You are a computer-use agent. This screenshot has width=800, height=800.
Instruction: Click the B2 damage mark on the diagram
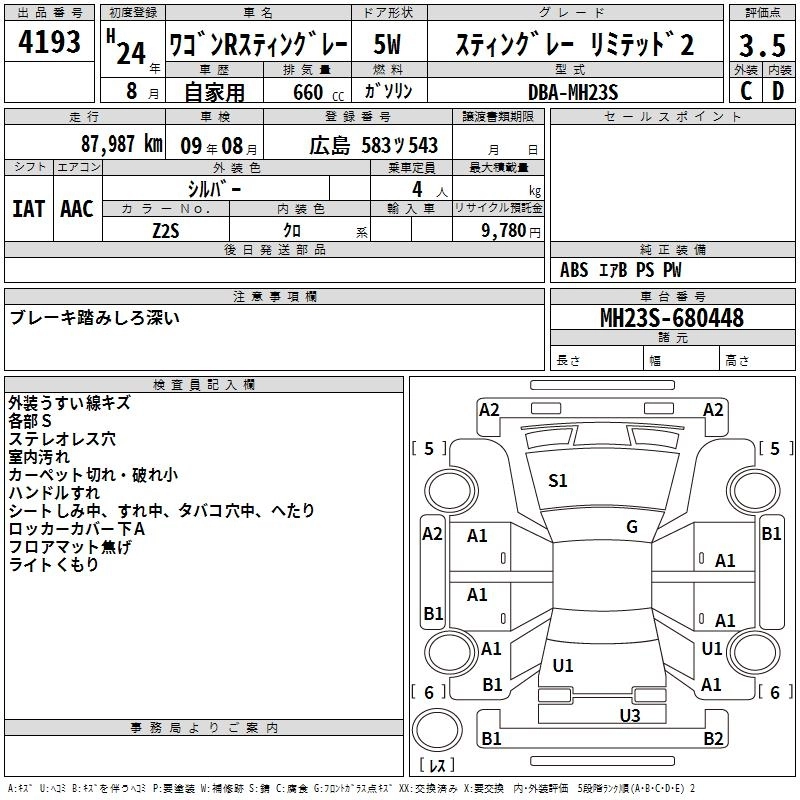(712, 739)
